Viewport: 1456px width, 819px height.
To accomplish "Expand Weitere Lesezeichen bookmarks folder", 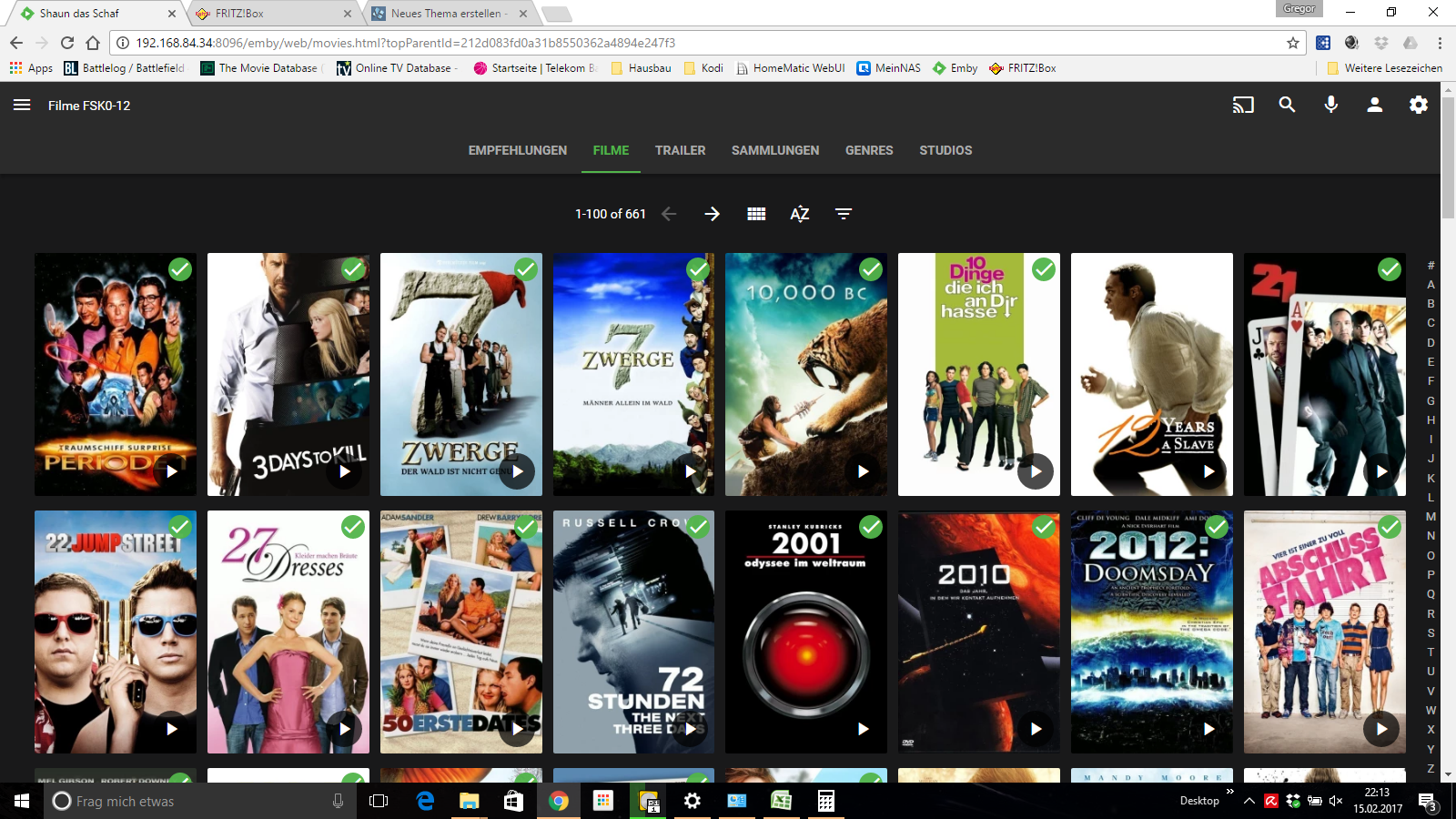I will (x=1384, y=68).
